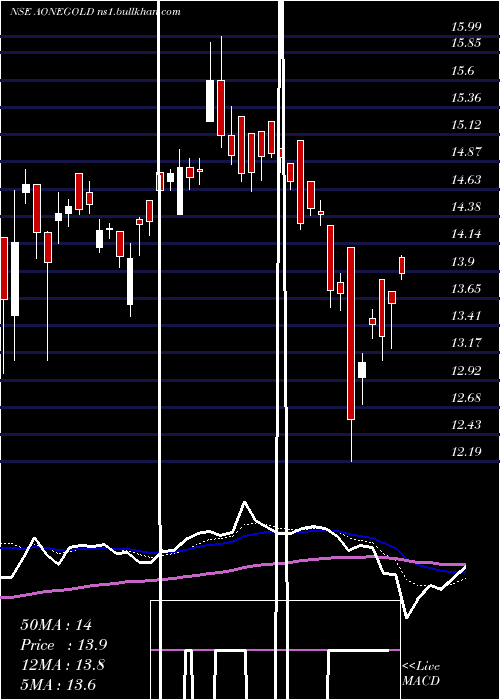The image size is (500, 700).
Task: Click the 14.14 price axis label
Action: [466, 233]
